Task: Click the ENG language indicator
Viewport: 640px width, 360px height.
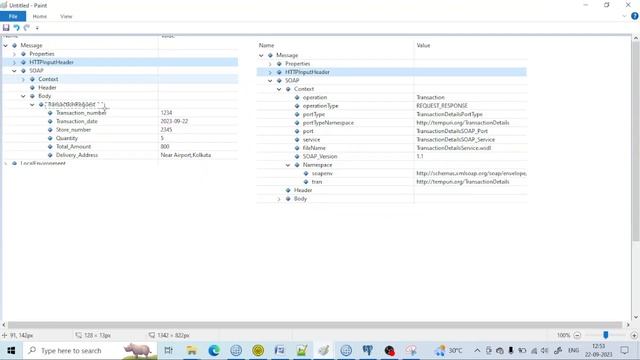Action: coord(573,350)
